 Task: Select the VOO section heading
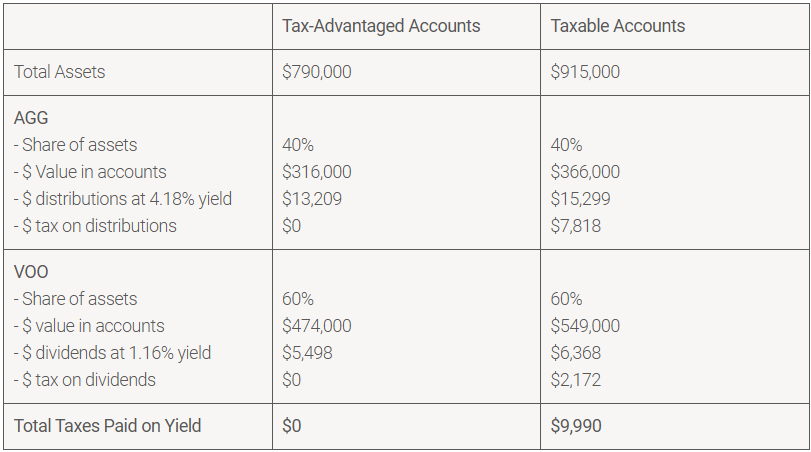tap(31, 272)
